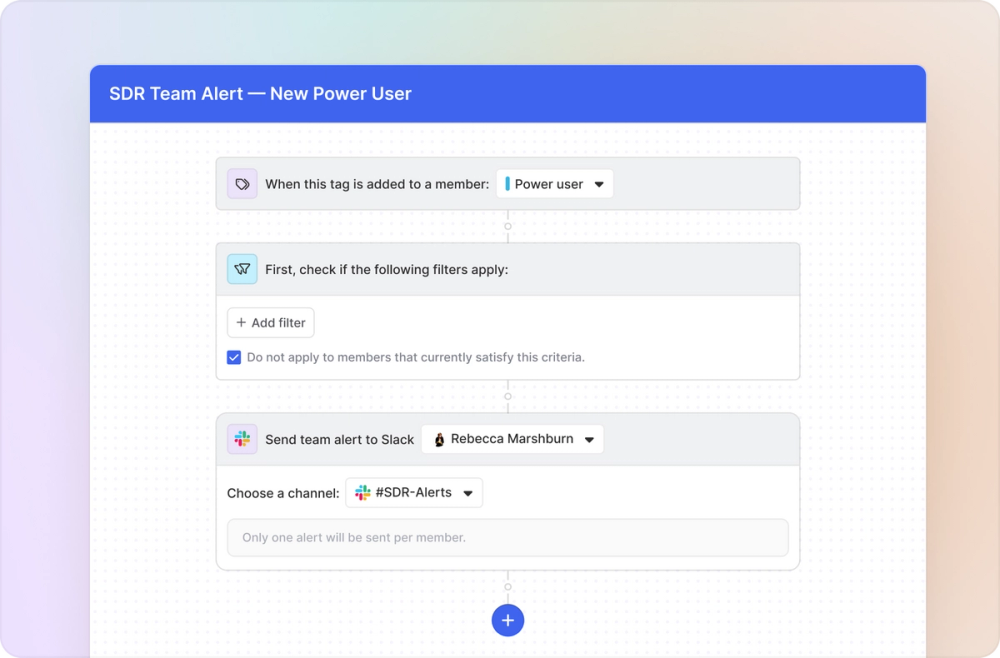The image size is (1000, 658).
Task: Select the connector node below the filter step
Action: point(508,397)
